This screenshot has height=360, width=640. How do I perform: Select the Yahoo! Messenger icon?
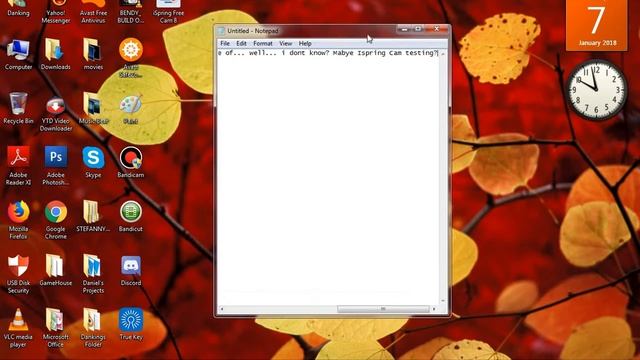tap(56, 11)
